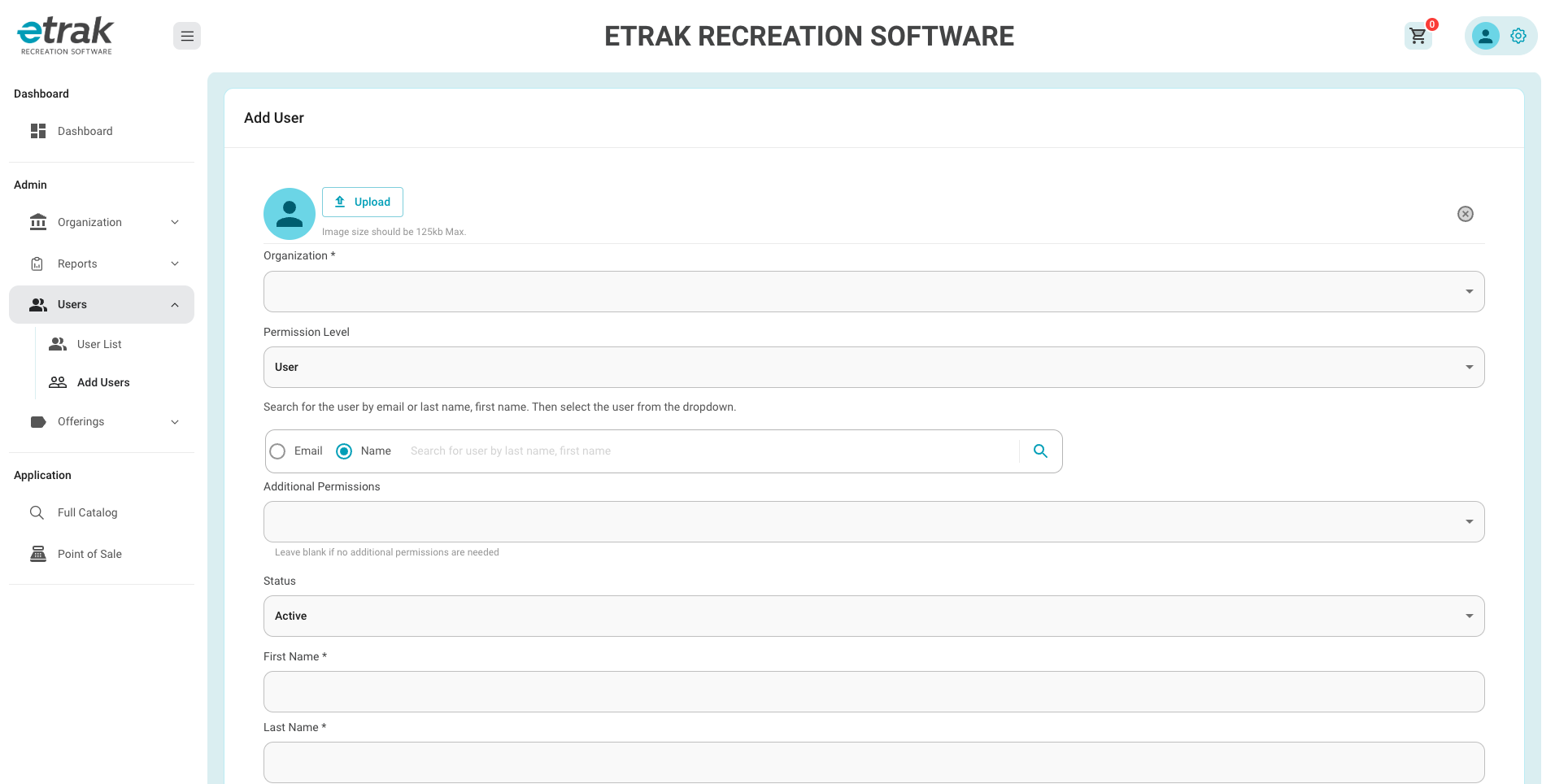1555x784 pixels.
Task: Click the search magnifier in user search
Action: (x=1040, y=451)
